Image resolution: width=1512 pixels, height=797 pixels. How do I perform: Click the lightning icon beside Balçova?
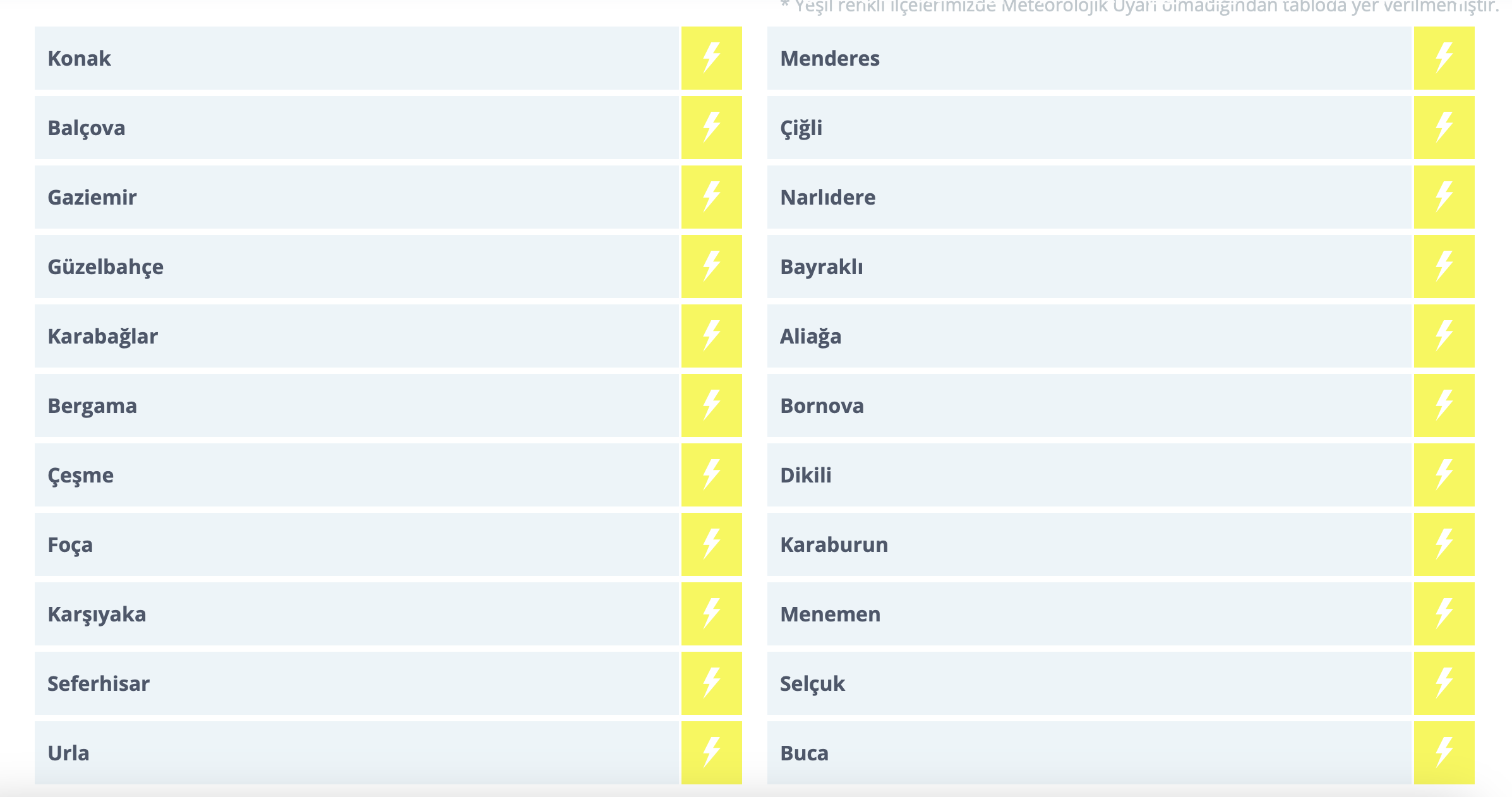point(711,128)
